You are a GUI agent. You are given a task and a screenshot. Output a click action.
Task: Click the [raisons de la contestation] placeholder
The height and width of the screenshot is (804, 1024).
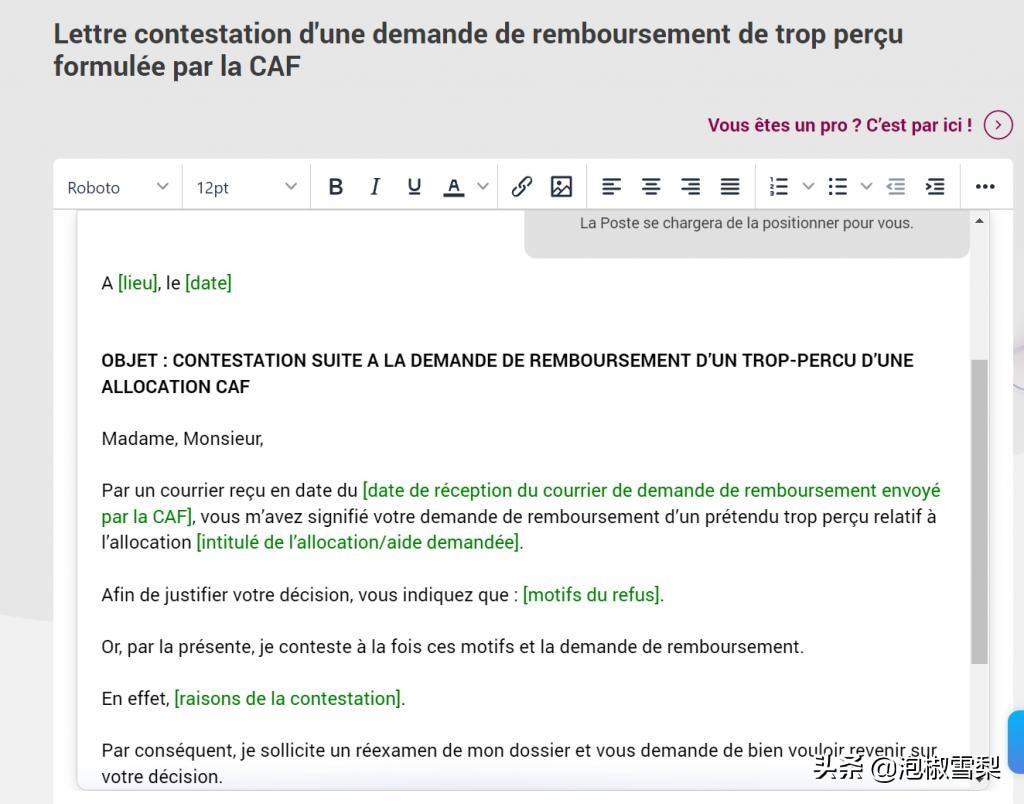(288, 698)
